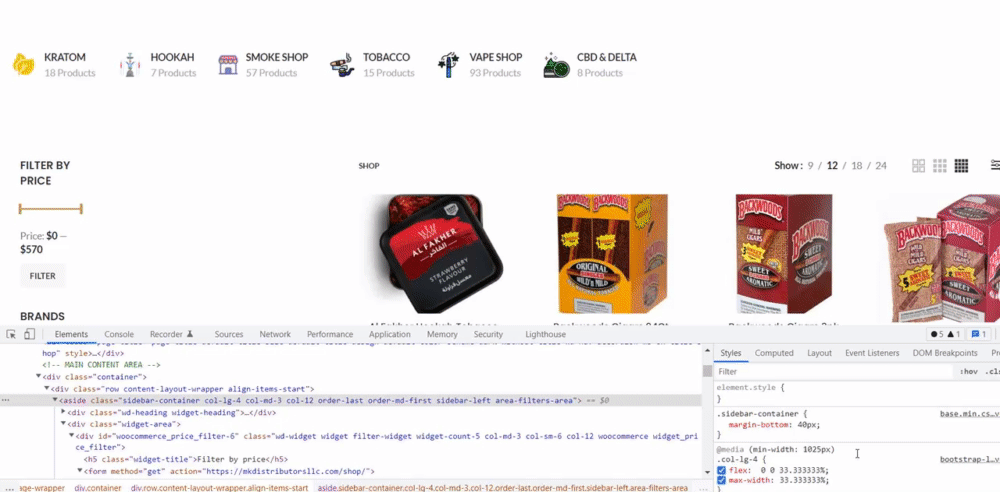Open the Application tab

[x=390, y=334]
